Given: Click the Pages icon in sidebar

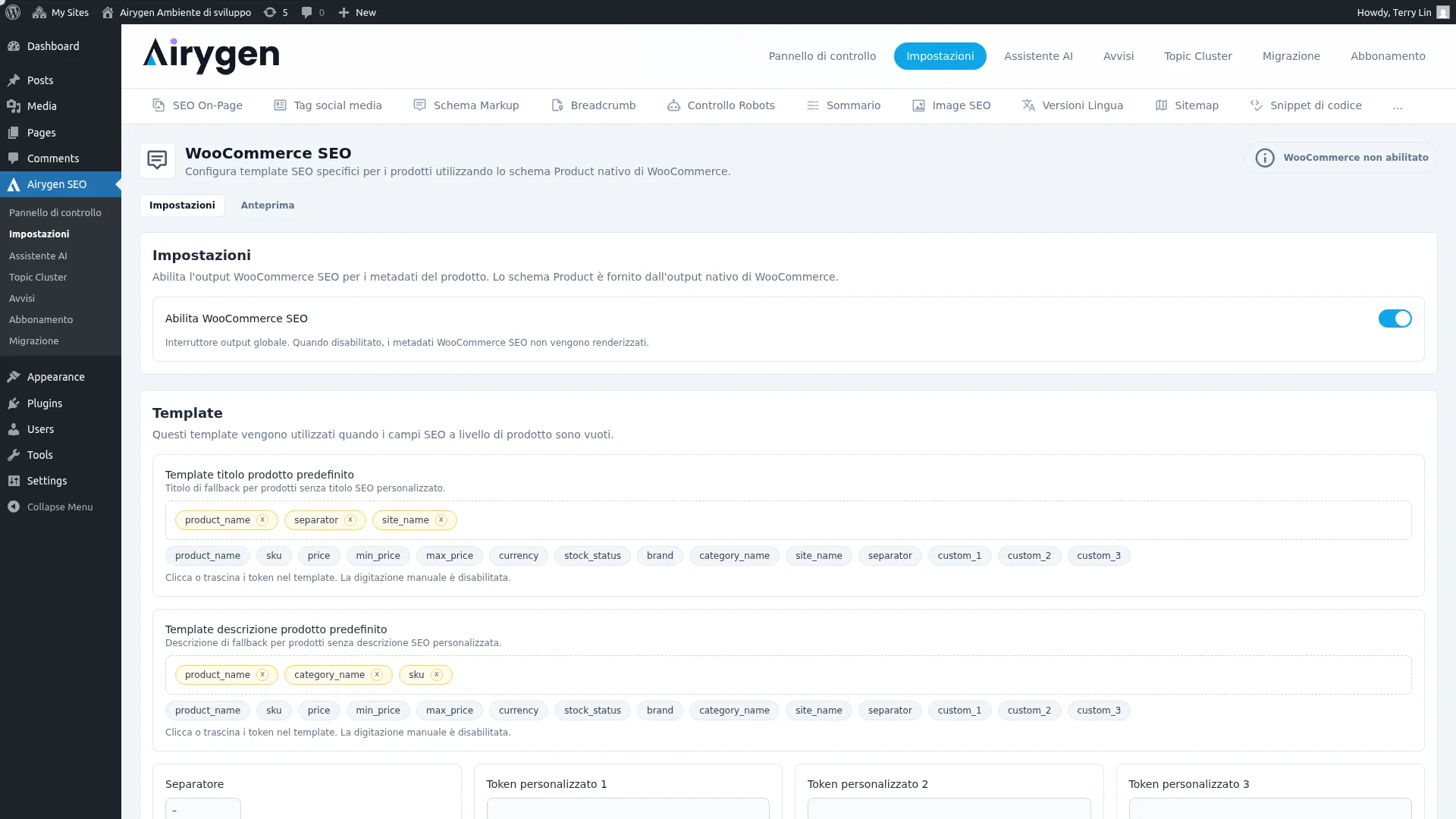Looking at the screenshot, I should coord(14,133).
